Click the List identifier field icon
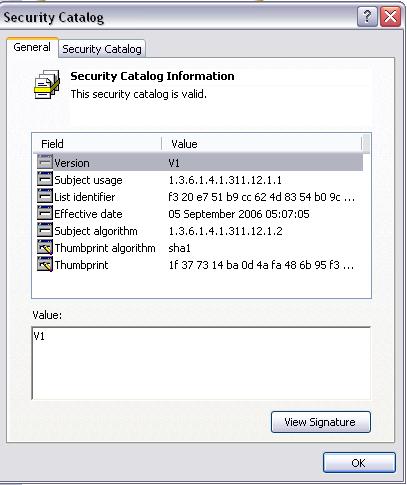 [x=45, y=196]
